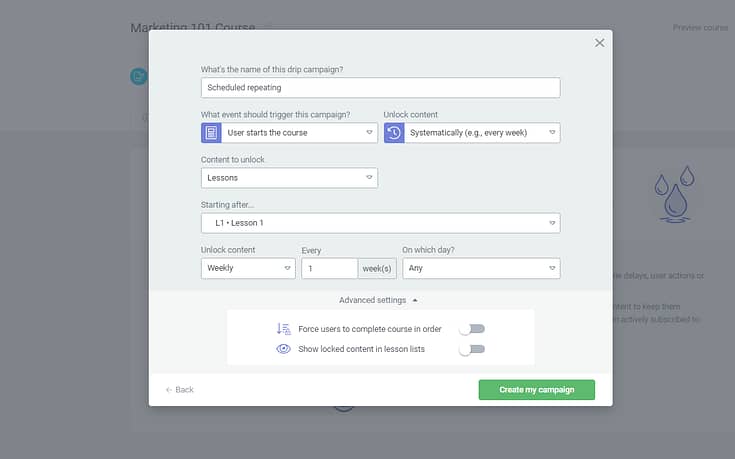This screenshot has width=735, height=459.
Task: Click the eye icon for locked content
Action: tap(284, 349)
